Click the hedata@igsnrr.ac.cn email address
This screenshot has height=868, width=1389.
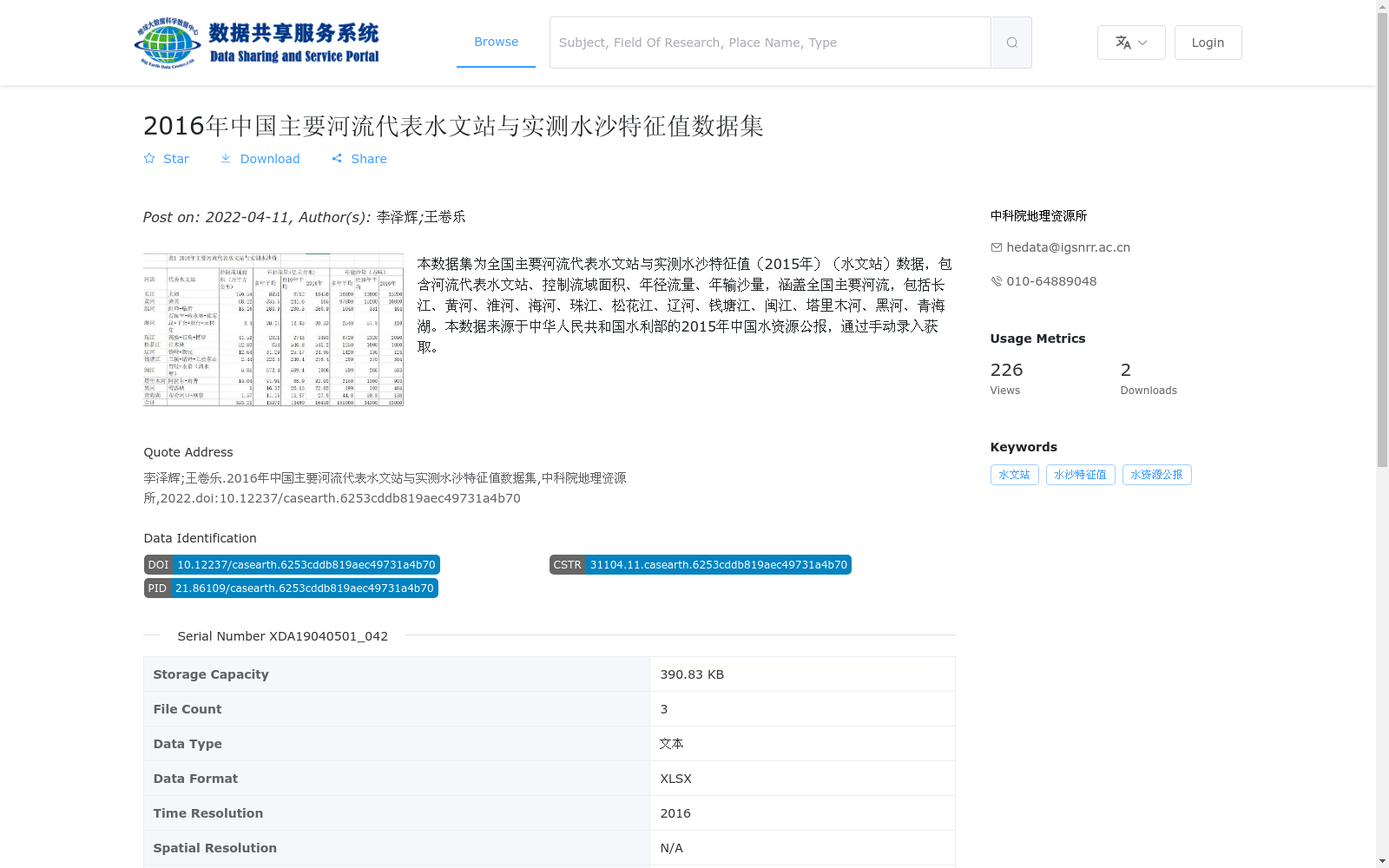coord(1068,247)
